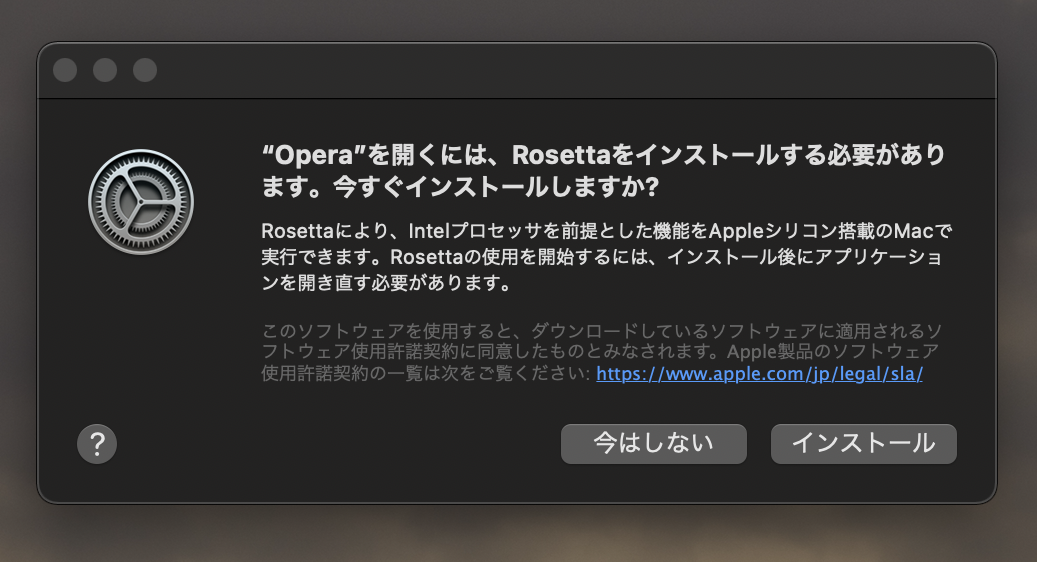The width and height of the screenshot is (1037, 562).
Task: Click the System Preferences gear icon
Action: [141, 202]
